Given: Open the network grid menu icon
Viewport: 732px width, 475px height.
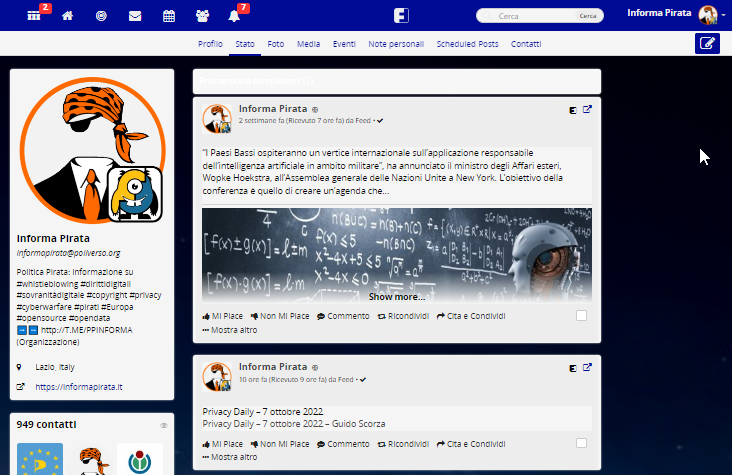Looking at the screenshot, I should pos(34,16).
